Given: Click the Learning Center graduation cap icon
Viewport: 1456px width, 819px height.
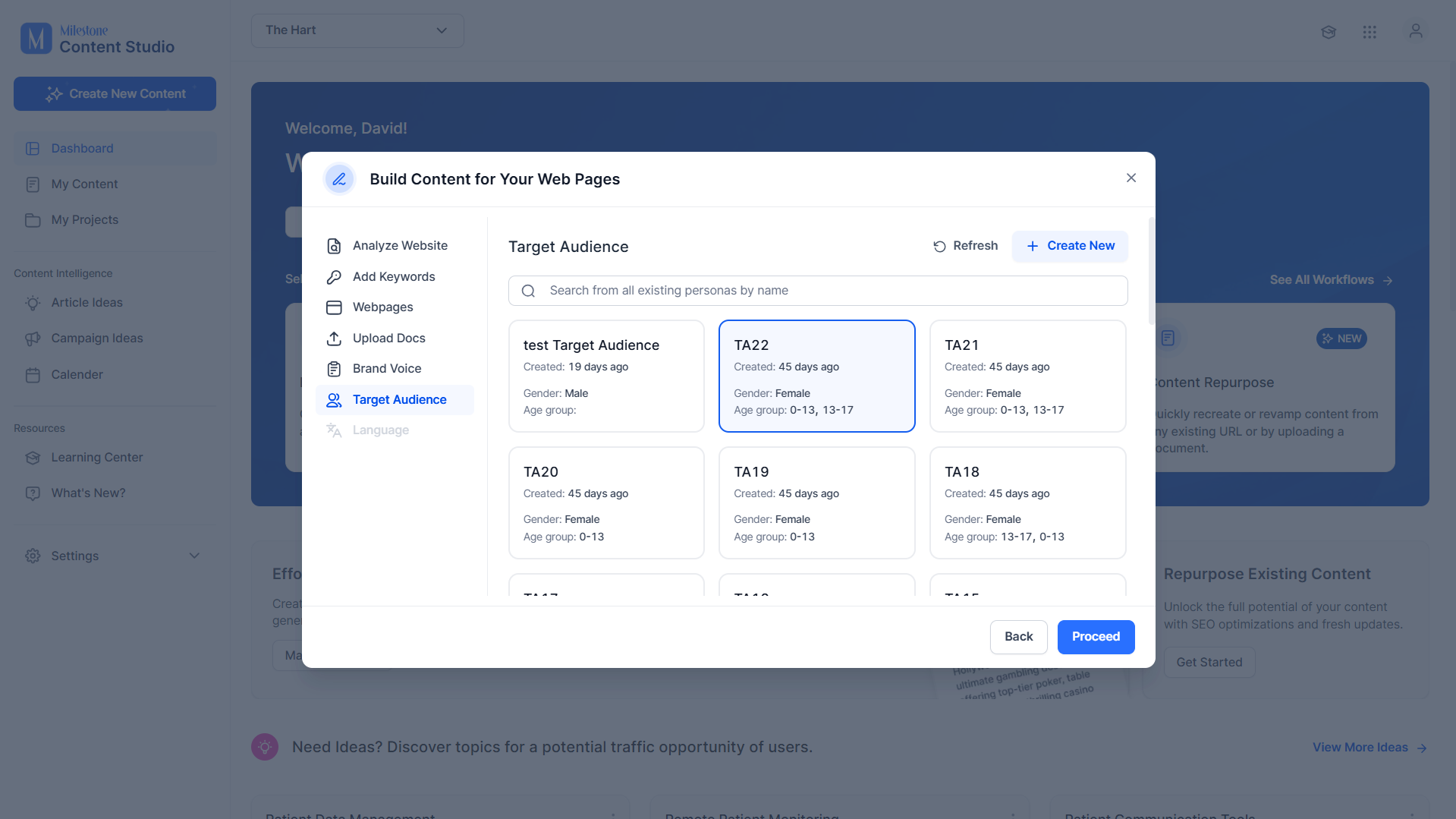Looking at the screenshot, I should pyautogui.click(x=33, y=458).
